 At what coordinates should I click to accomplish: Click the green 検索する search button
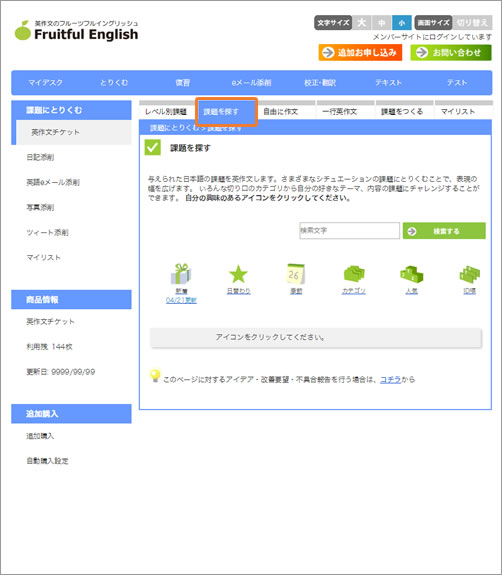coord(444,231)
